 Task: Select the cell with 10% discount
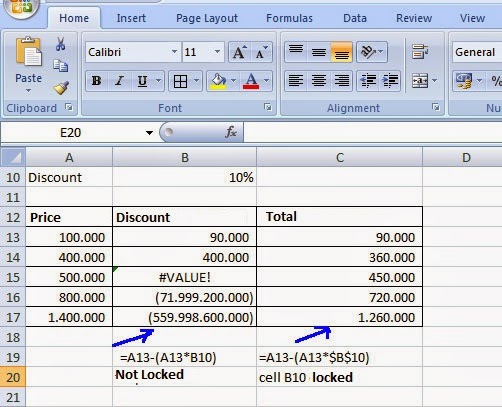tap(185, 177)
